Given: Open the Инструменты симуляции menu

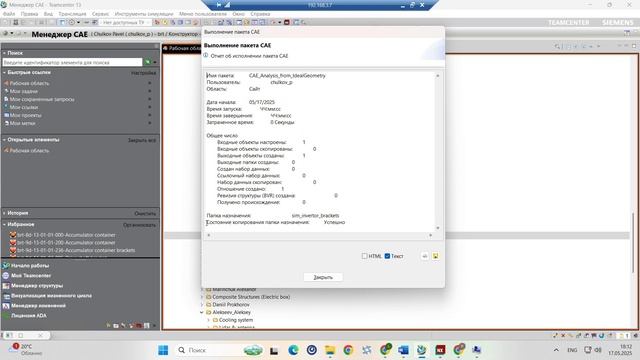Looking at the screenshot, I should click(x=144, y=14).
